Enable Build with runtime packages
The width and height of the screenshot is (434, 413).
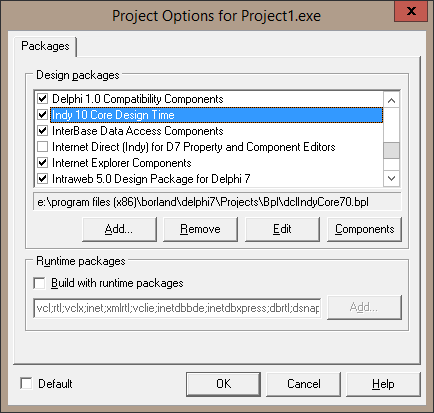39,283
